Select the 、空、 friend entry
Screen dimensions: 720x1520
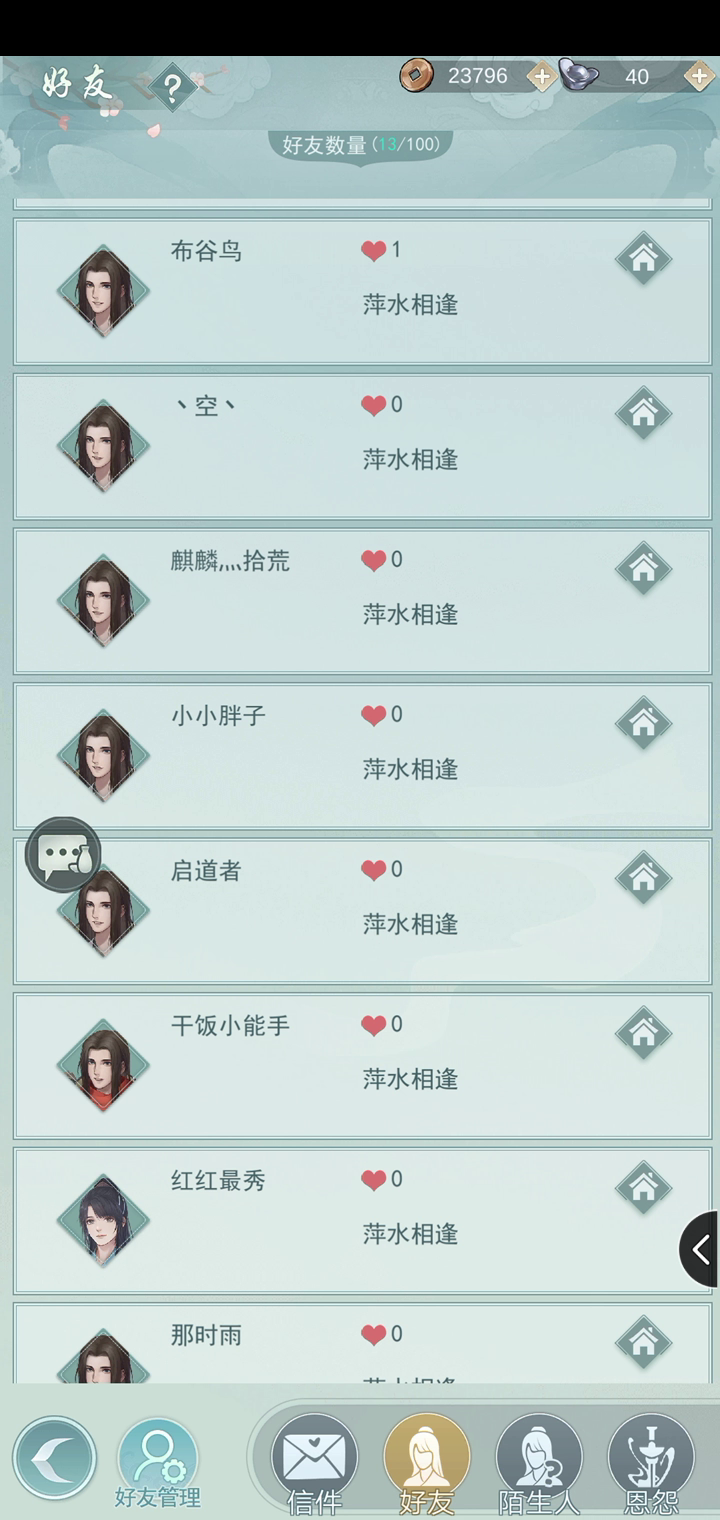point(362,447)
